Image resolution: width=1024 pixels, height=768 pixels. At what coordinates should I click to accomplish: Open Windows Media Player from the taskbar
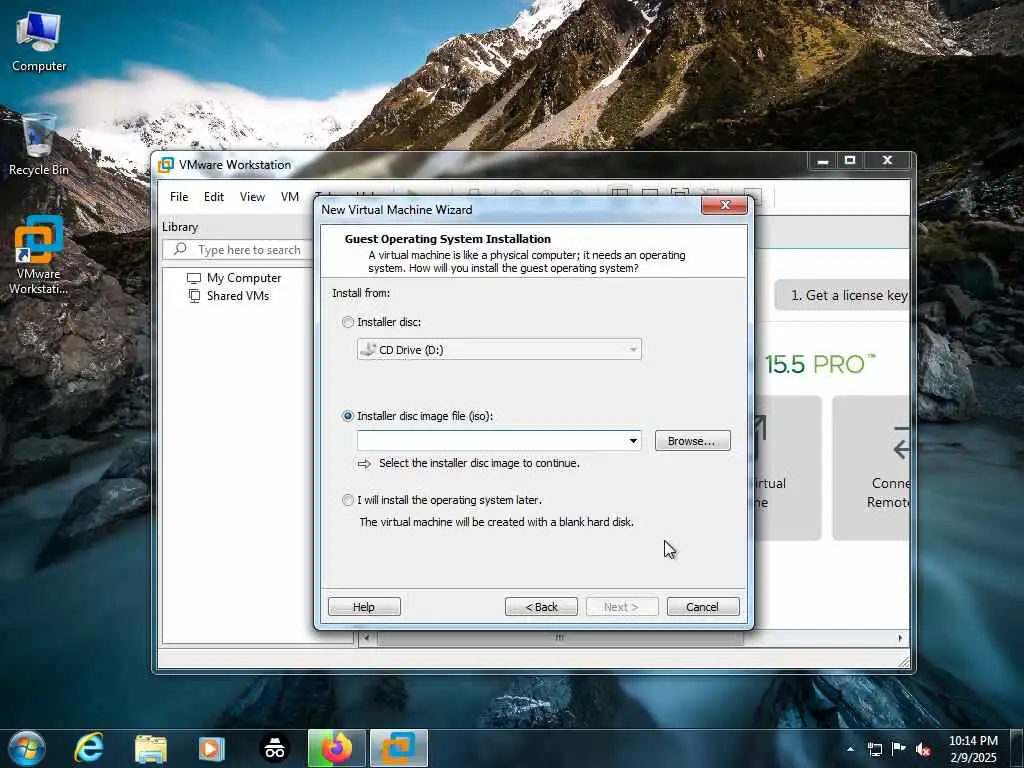212,748
